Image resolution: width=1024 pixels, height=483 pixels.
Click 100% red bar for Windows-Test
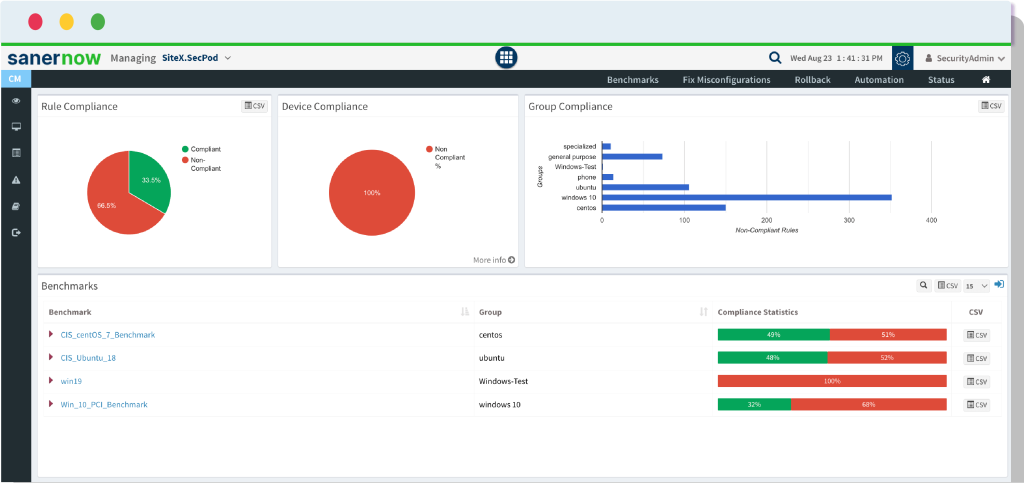(x=832, y=381)
